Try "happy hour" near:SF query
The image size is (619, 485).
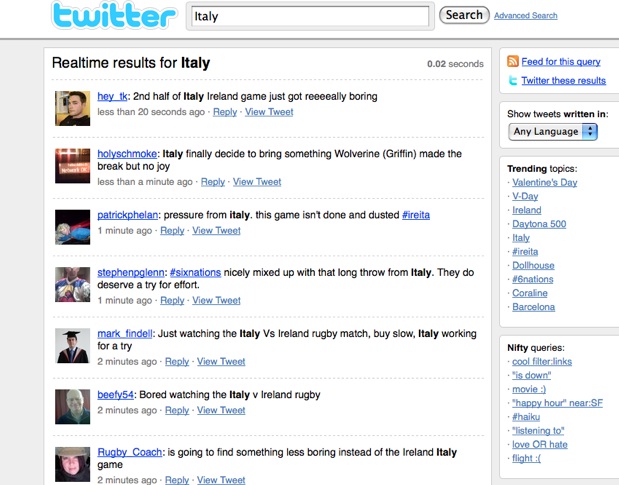tap(557, 403)
